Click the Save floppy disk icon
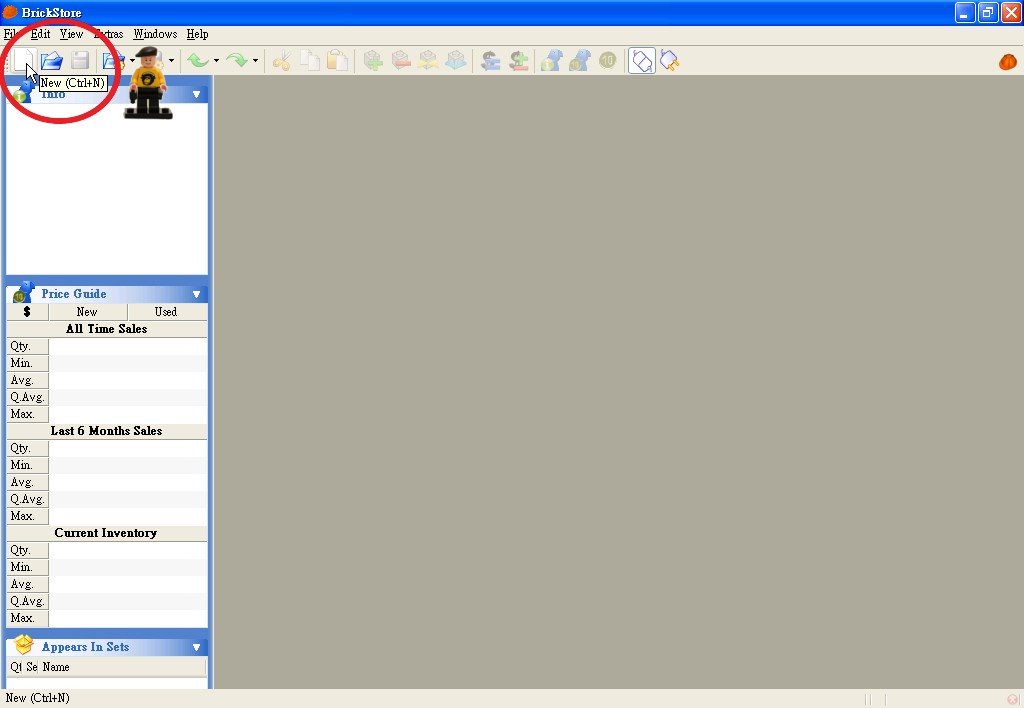The width and height of the screenshot is (1024, 708). [x=80, y=61]
